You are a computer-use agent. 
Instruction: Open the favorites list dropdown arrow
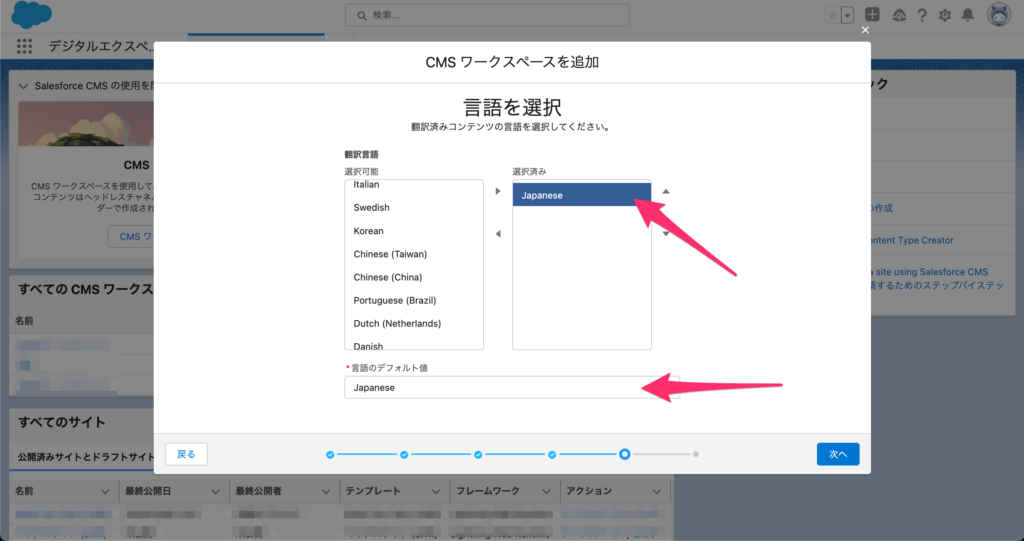click(x=847, y=15)
